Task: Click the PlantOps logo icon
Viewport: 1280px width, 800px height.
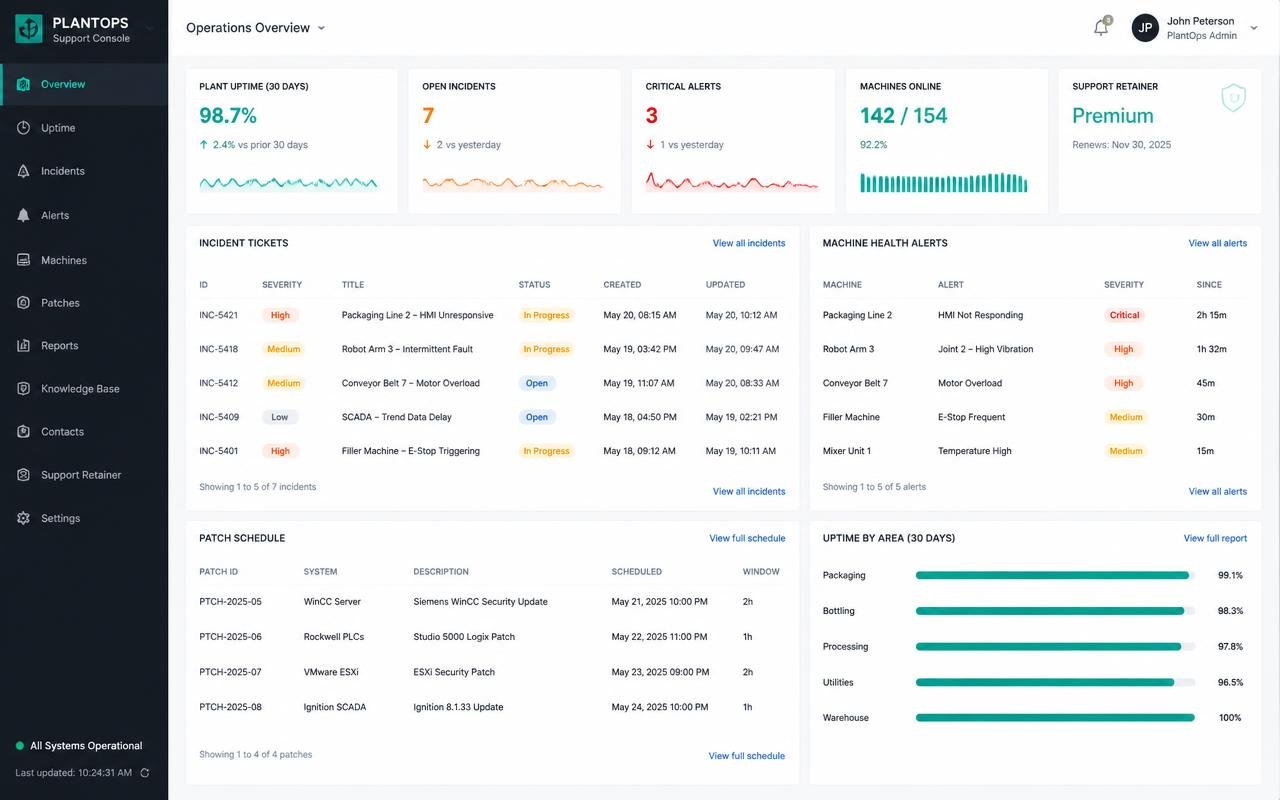Action: [29, 28]
